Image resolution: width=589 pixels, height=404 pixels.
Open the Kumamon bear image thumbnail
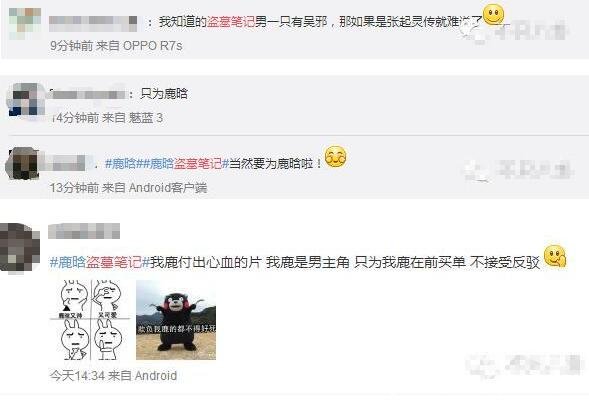coord(176,320)
